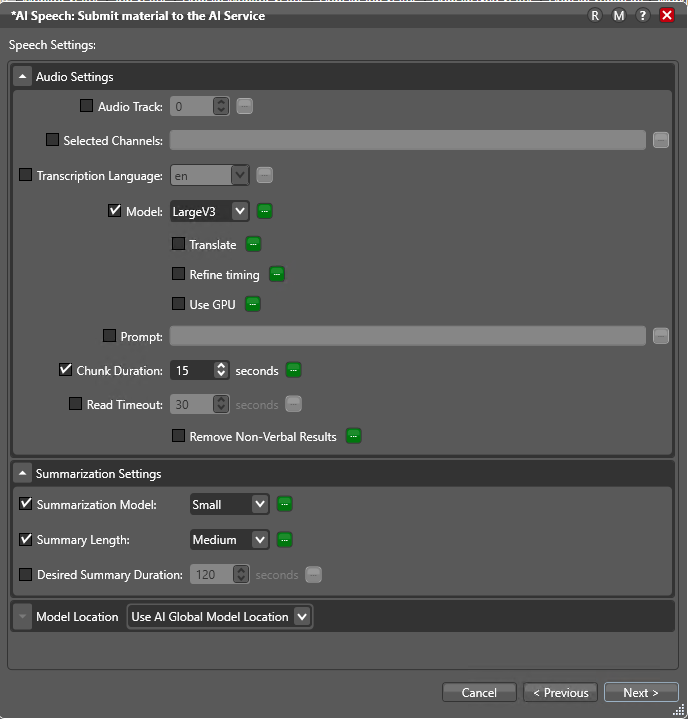688x719 pixels.
Task: Click green indicator beside Refine timing
Action: tap(277, 274)
